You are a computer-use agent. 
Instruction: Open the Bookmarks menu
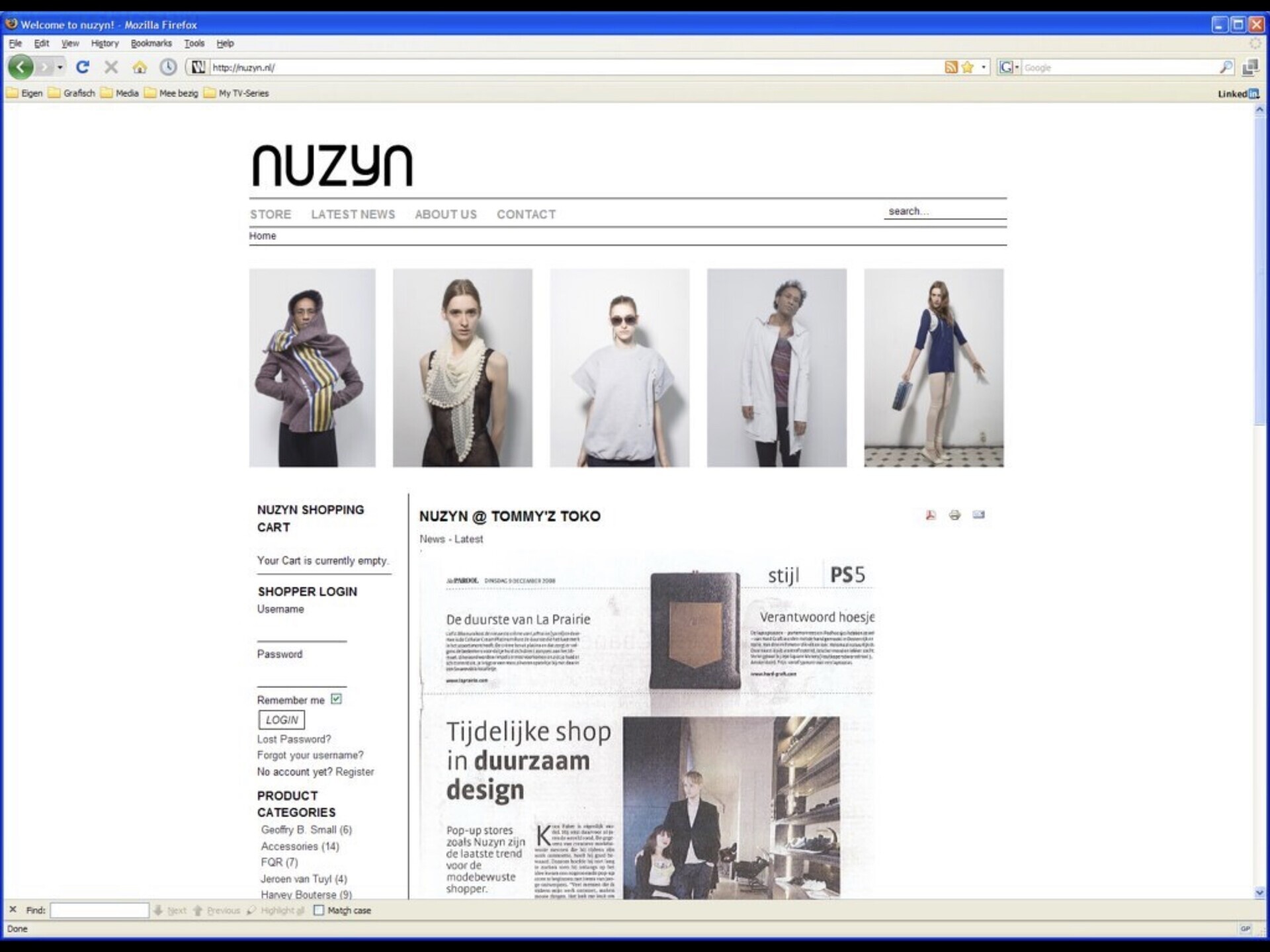[151, 43]
